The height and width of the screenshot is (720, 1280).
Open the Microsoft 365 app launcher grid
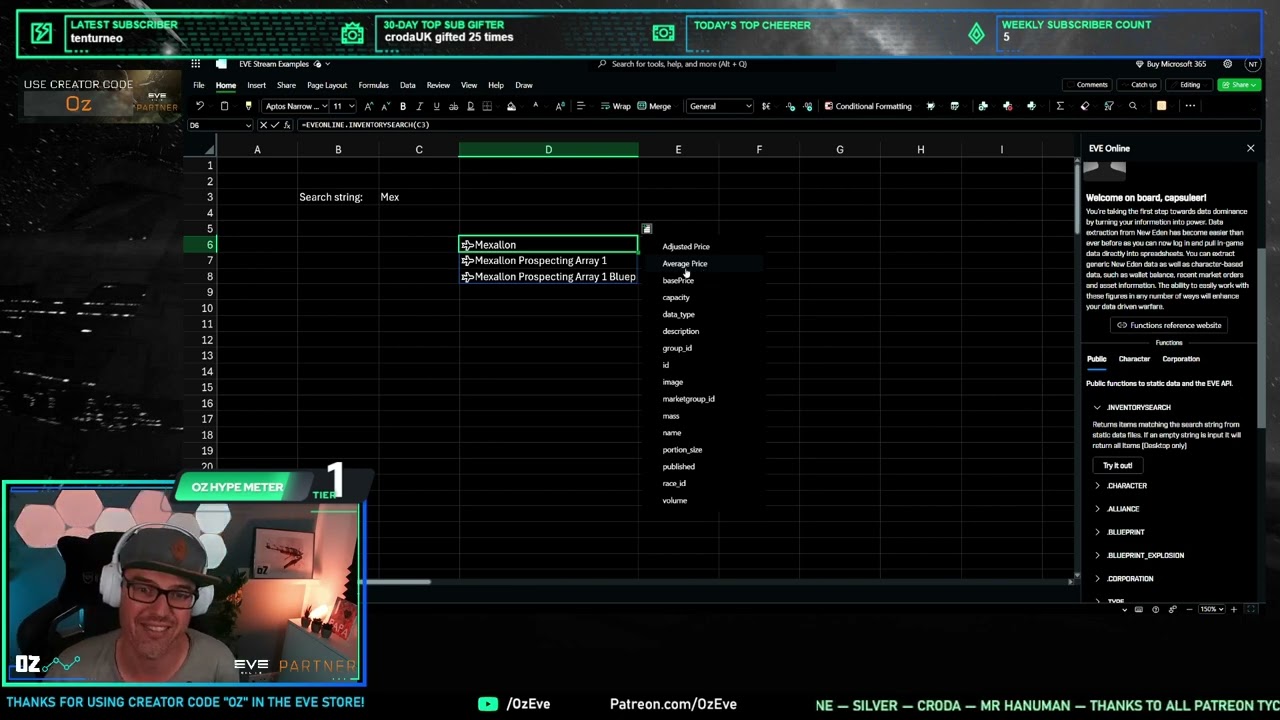197,64
